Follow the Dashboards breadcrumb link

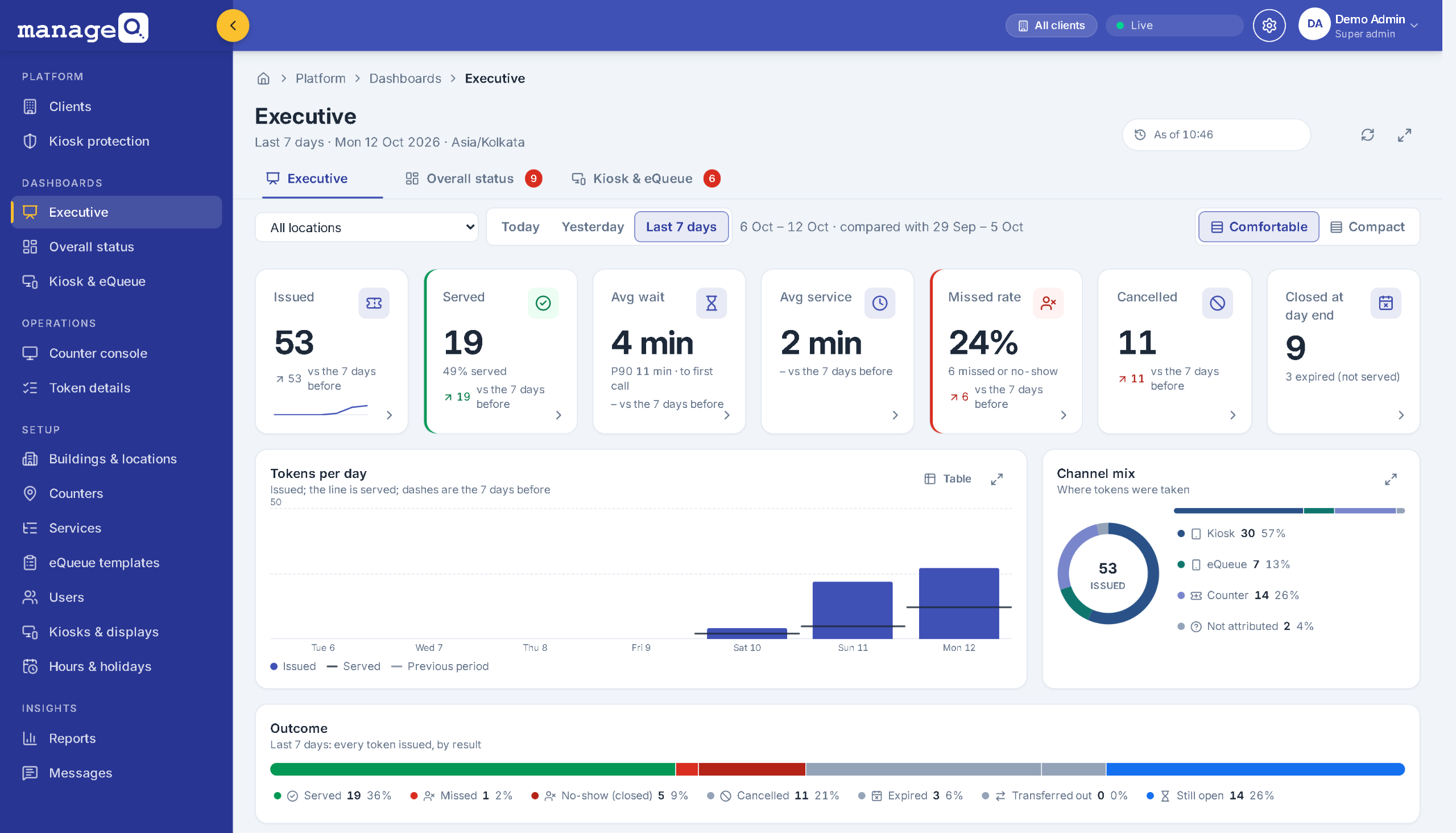point(405,79)
